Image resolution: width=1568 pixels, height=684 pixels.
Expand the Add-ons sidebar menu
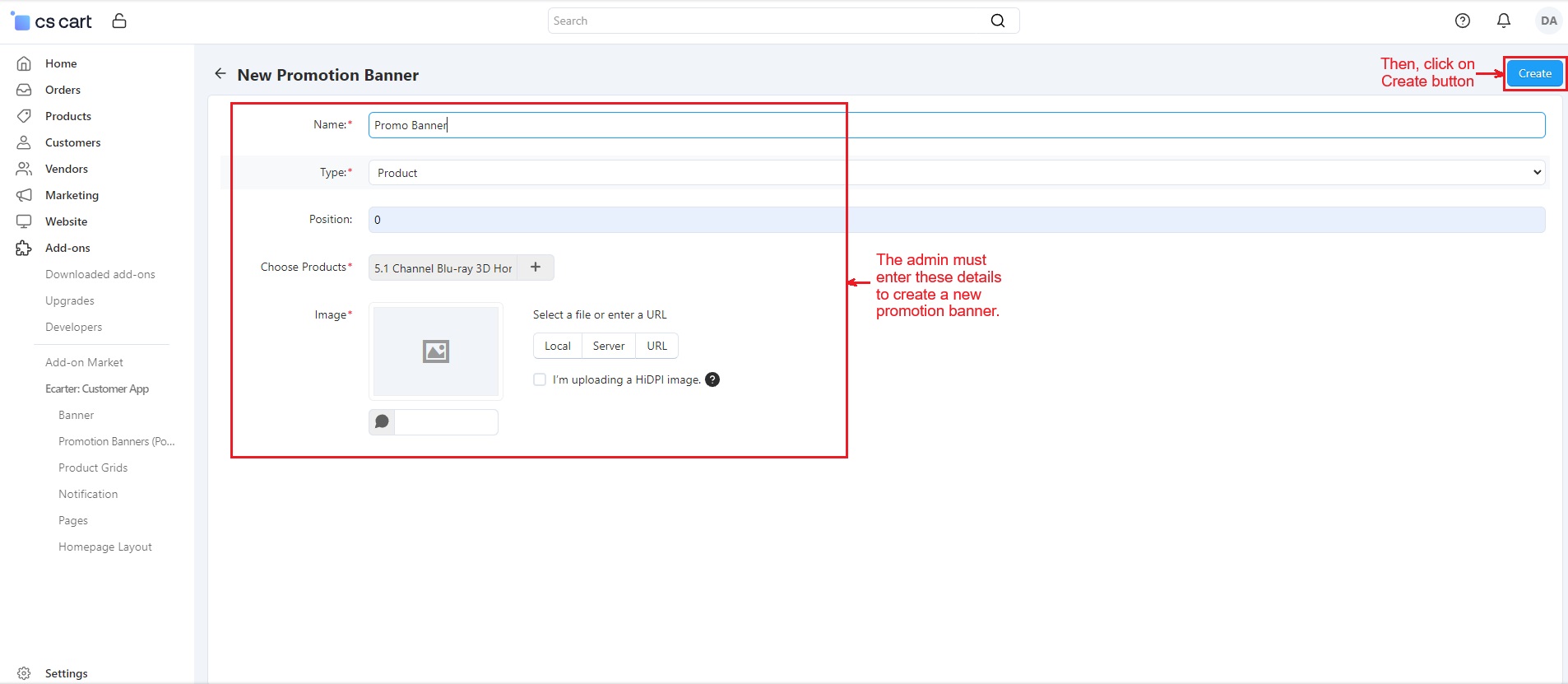pyautogui.click(x=67, y=248)
